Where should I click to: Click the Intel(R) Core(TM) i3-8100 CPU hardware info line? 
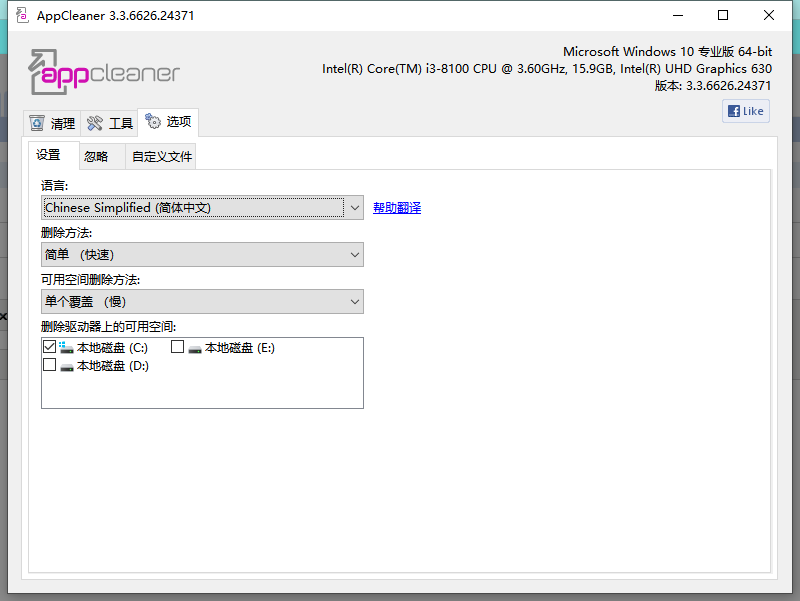546,69
